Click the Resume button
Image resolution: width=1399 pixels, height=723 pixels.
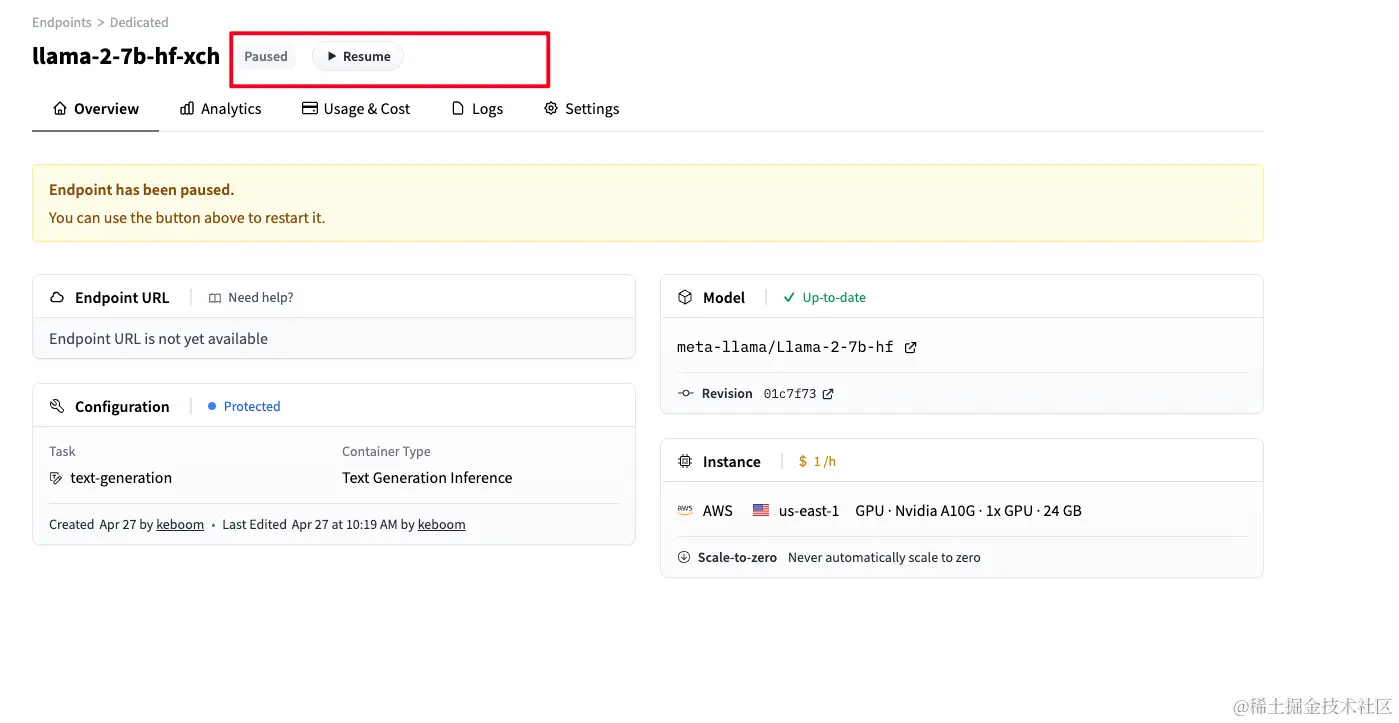pos(358,57)
